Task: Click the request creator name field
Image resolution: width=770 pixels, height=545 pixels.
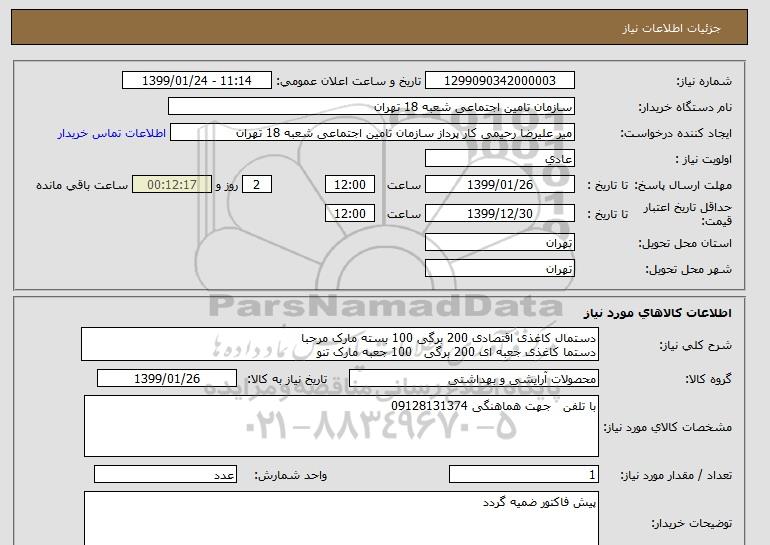Action: click(372, 133)
